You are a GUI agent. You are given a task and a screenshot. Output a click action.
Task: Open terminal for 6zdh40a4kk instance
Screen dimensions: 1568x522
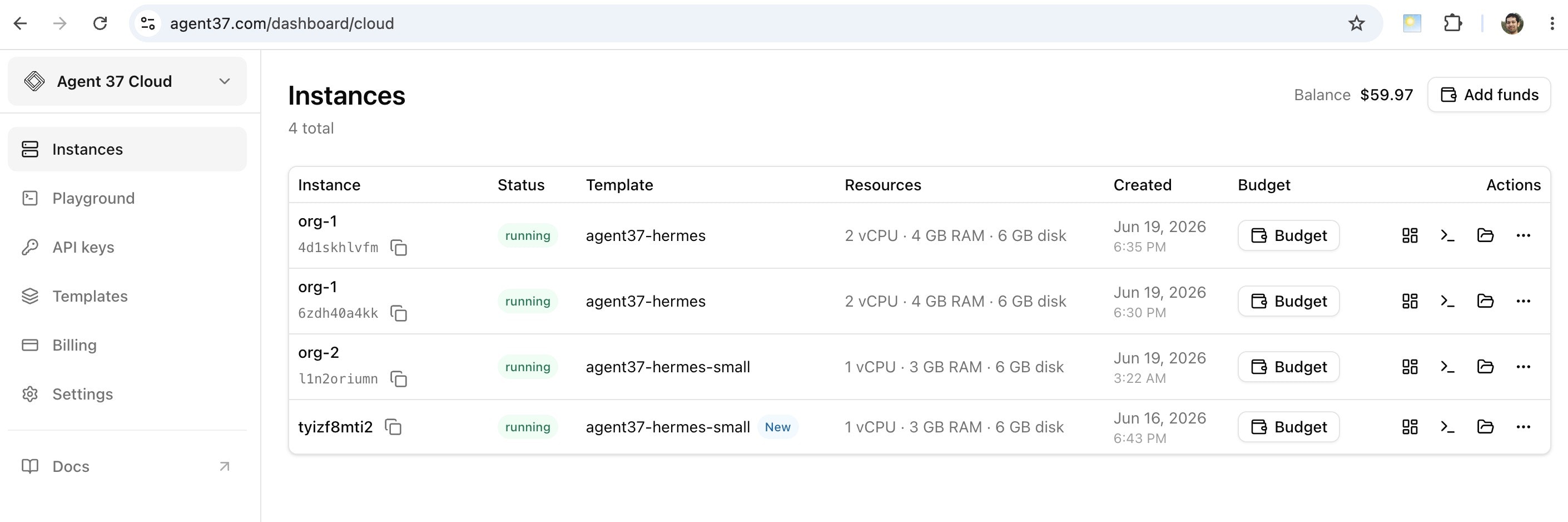pos(1447,301)
